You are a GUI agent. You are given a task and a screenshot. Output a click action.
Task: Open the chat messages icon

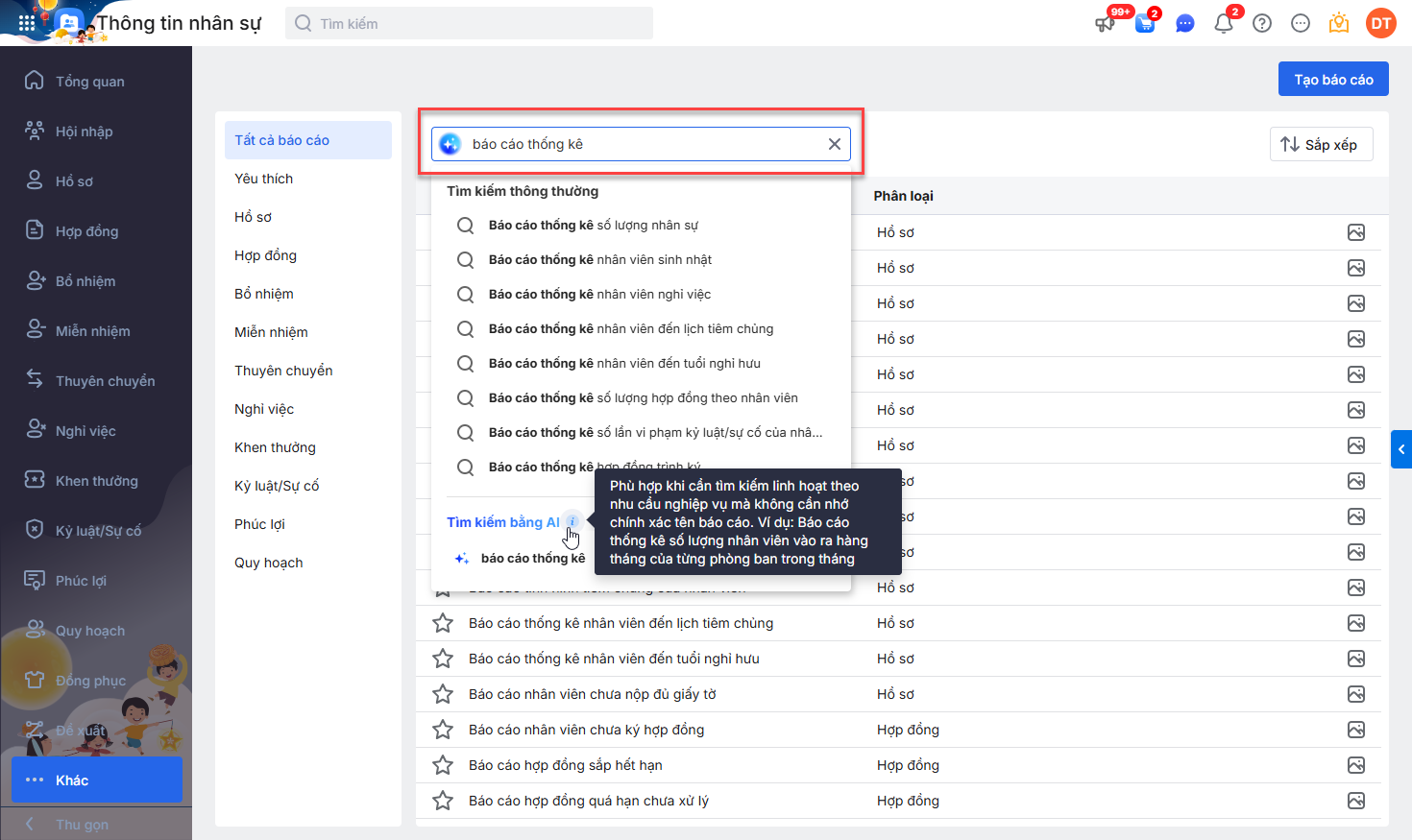[1185, 23]
